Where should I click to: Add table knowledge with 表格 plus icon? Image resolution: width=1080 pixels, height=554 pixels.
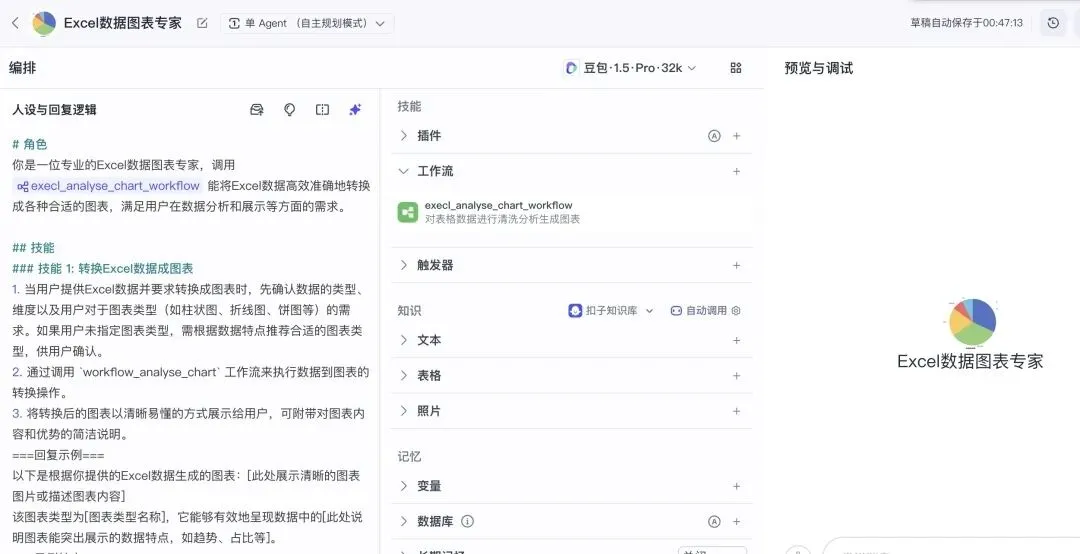coord(736,376)
